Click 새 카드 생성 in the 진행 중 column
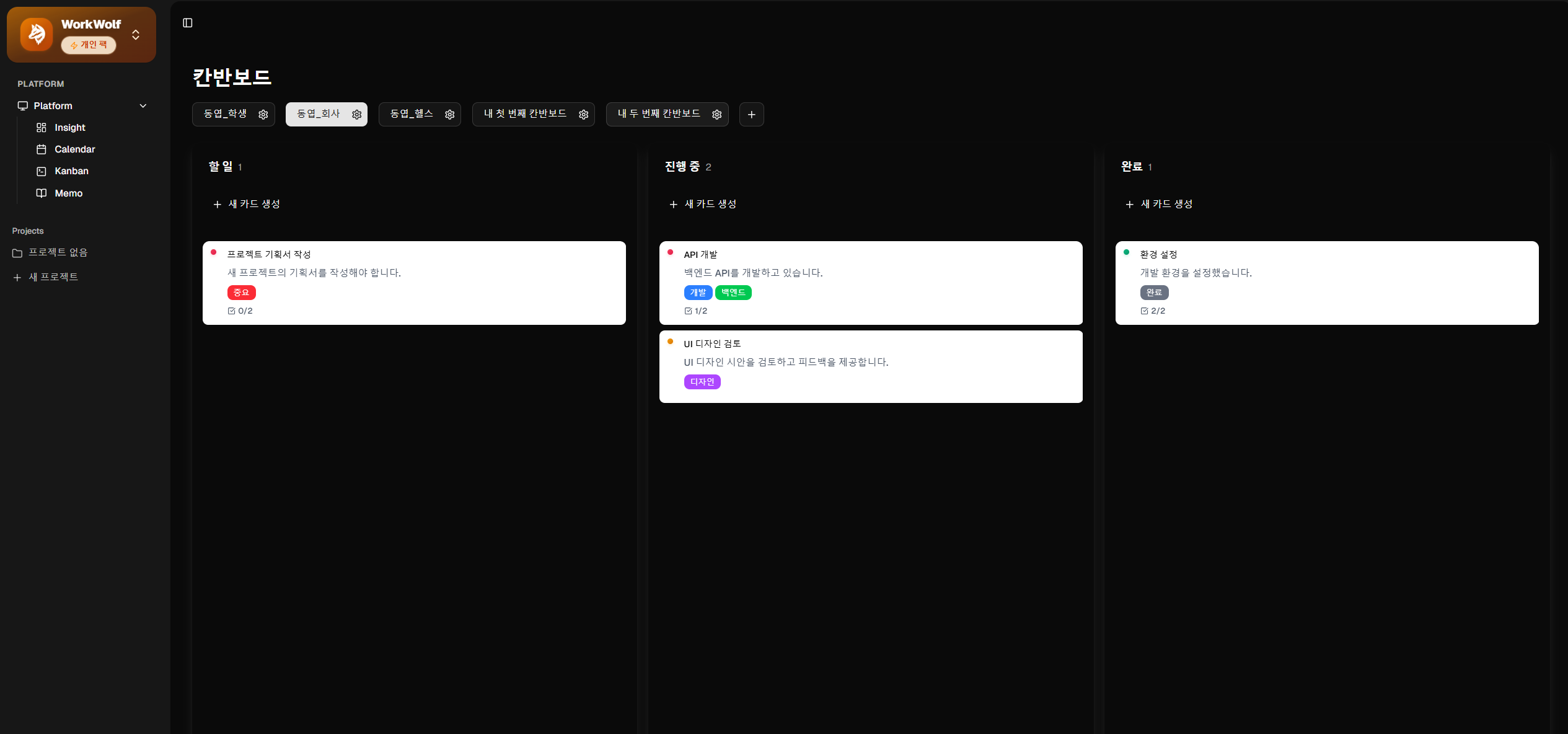 702,203
